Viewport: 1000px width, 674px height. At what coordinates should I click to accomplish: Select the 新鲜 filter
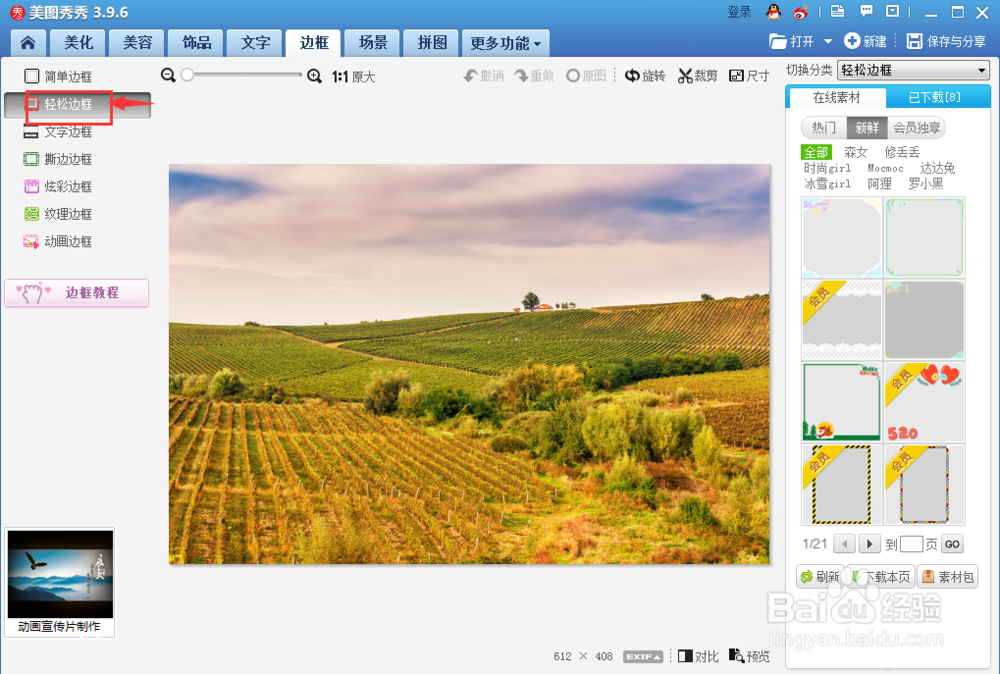[x=867, y=128]
